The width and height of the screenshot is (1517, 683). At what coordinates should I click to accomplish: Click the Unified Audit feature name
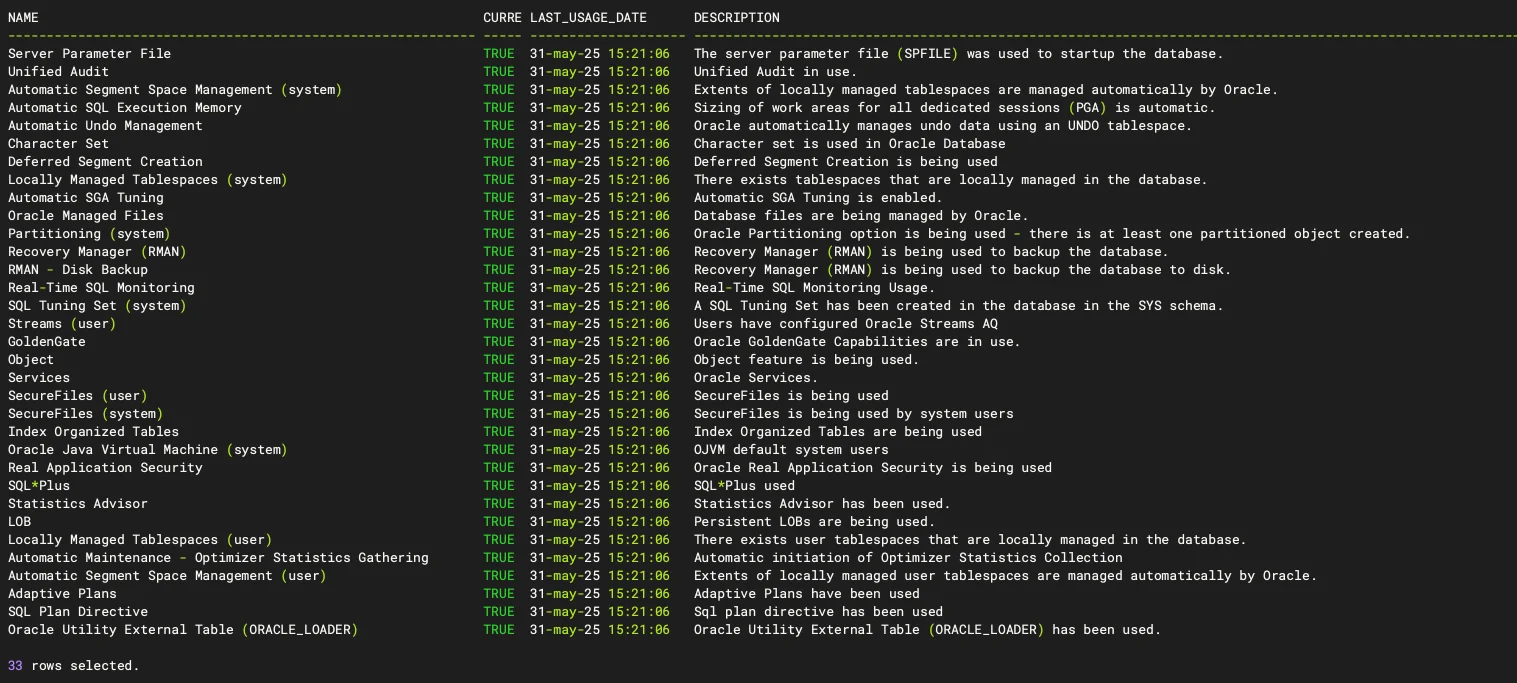pyautogui.click(x=58, y=72)
